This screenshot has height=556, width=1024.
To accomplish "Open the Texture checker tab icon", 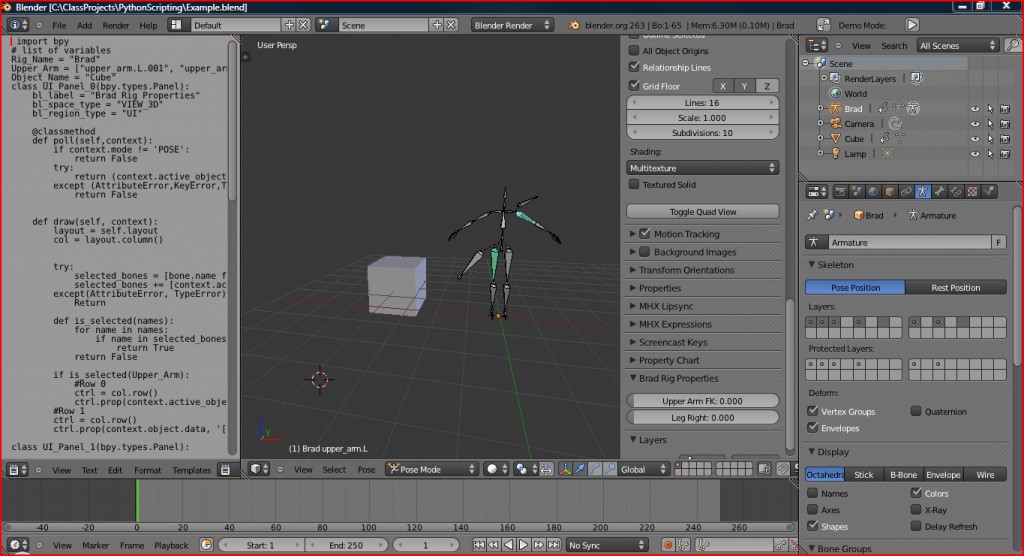I will click(x=972, y=192).
